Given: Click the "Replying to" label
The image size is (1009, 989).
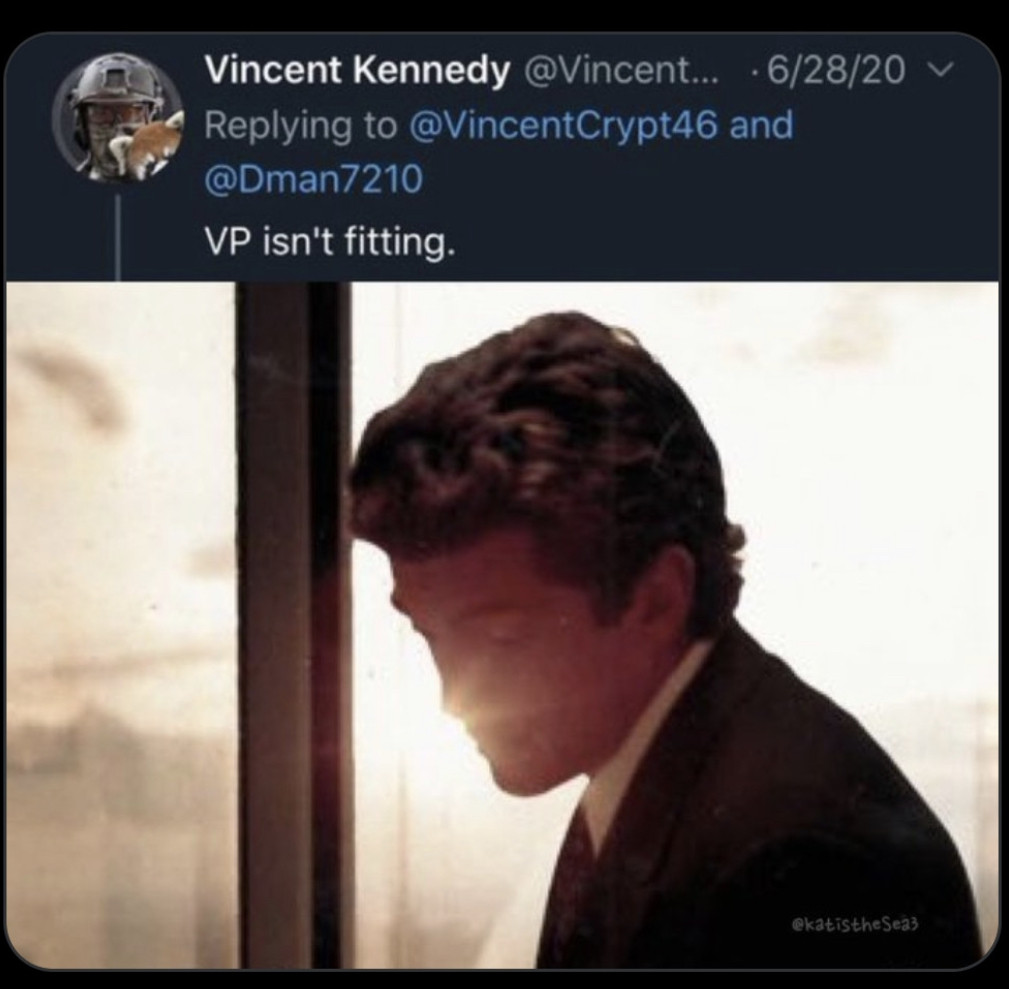Looking at the screenshot, I should 301,126.
